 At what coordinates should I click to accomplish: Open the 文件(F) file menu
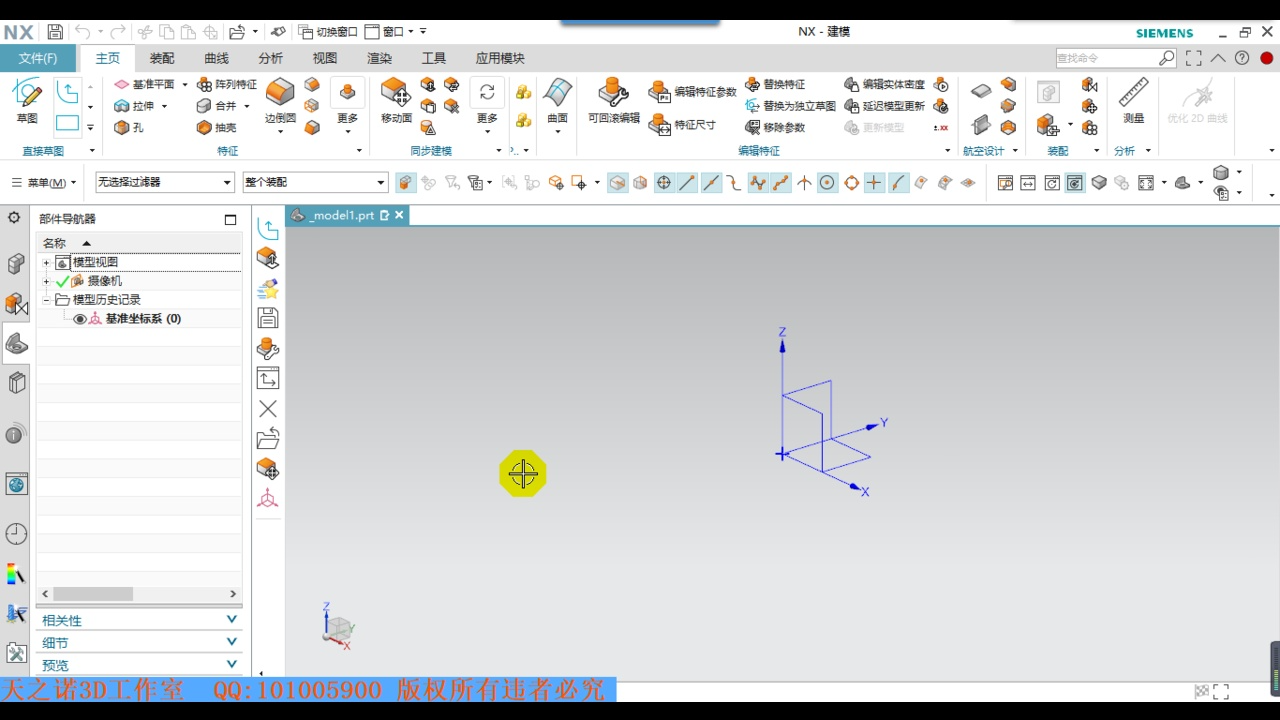click(x=38, y=58)
